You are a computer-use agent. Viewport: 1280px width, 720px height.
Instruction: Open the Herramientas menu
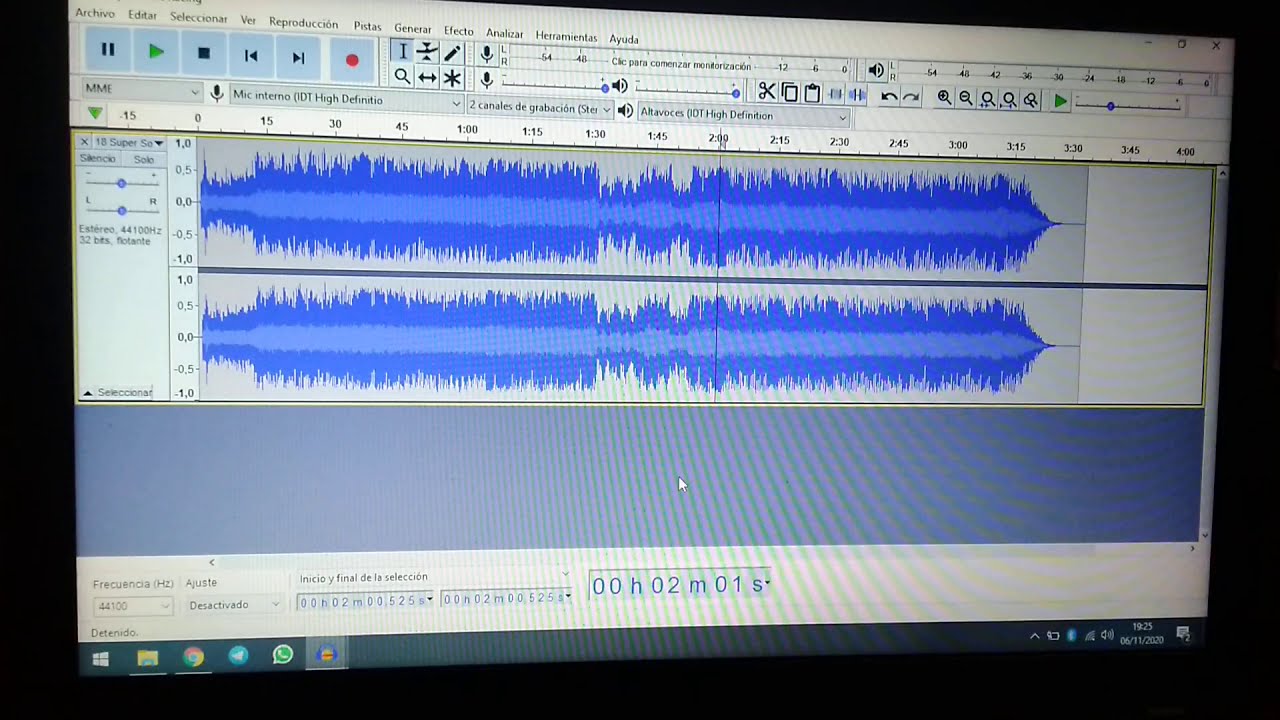566,36
